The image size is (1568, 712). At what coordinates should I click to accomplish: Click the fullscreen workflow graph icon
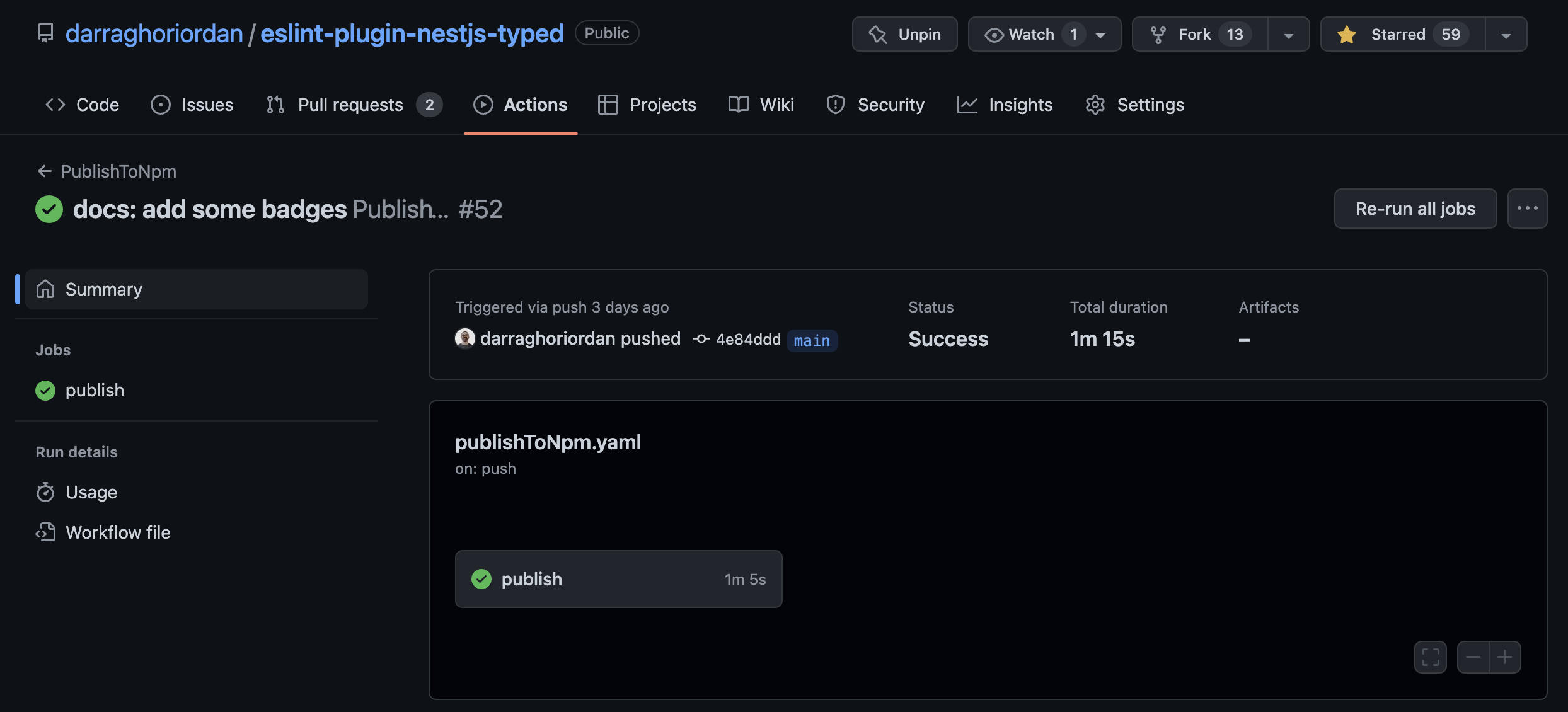click(1431, 657)
